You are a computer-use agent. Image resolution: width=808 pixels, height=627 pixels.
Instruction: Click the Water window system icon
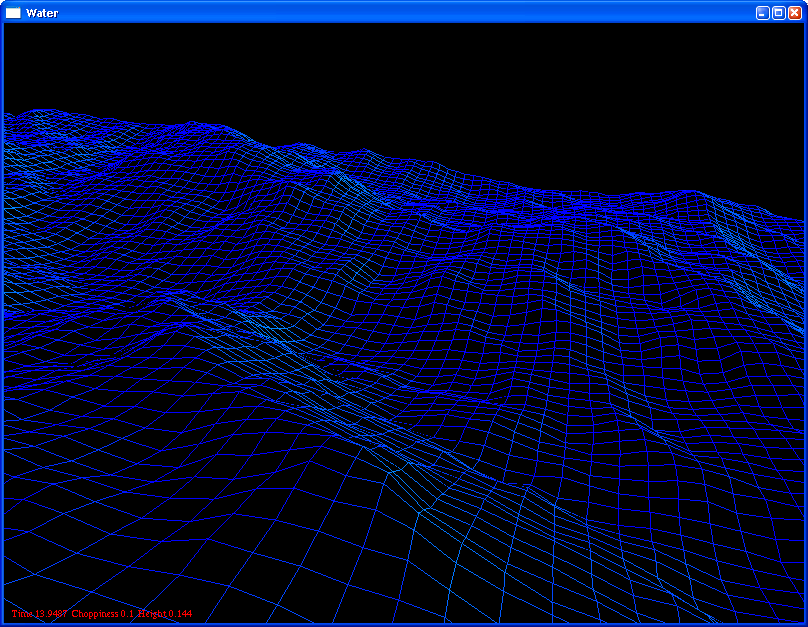tap(13, 13)
